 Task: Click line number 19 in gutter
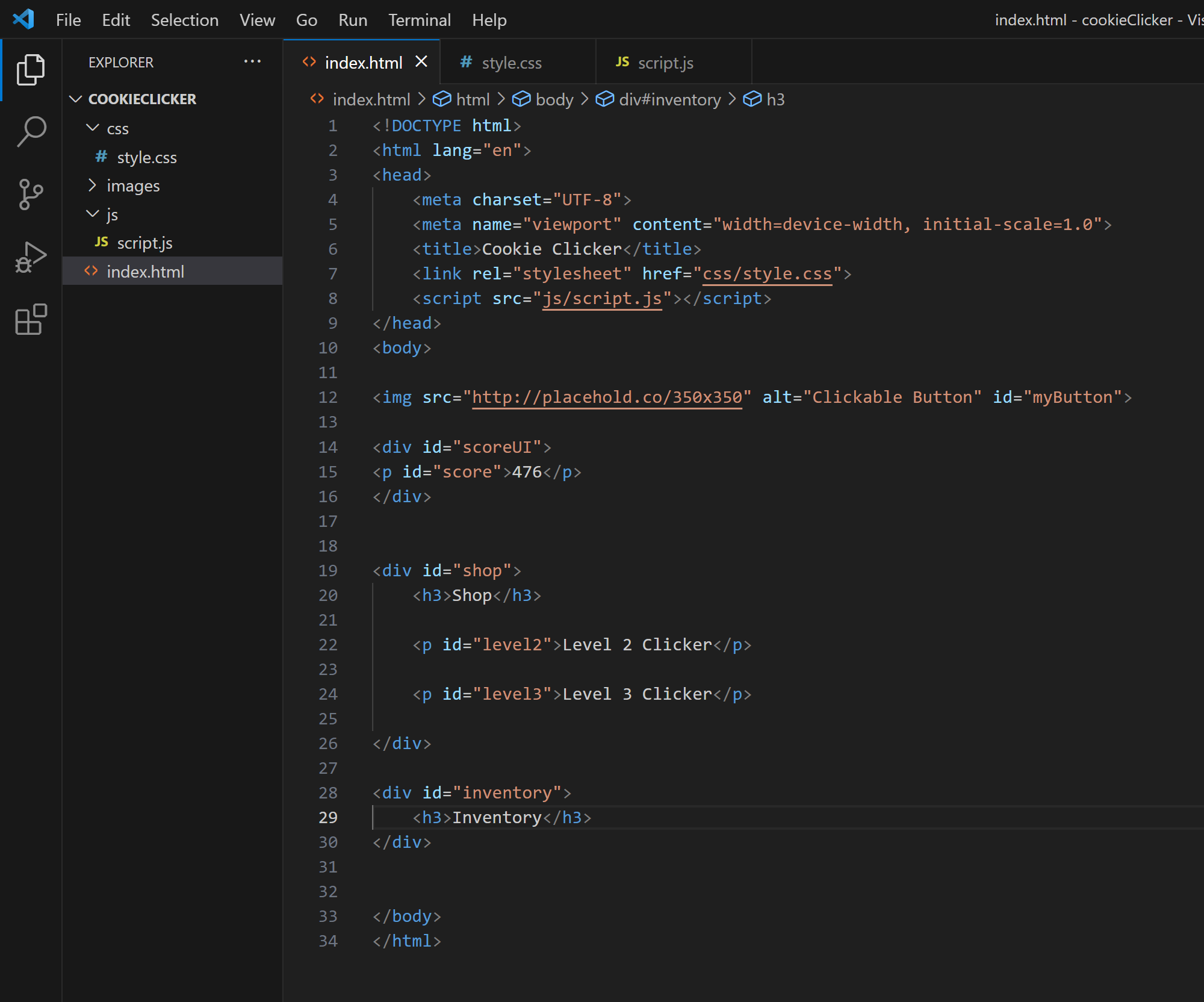(328, 570)
